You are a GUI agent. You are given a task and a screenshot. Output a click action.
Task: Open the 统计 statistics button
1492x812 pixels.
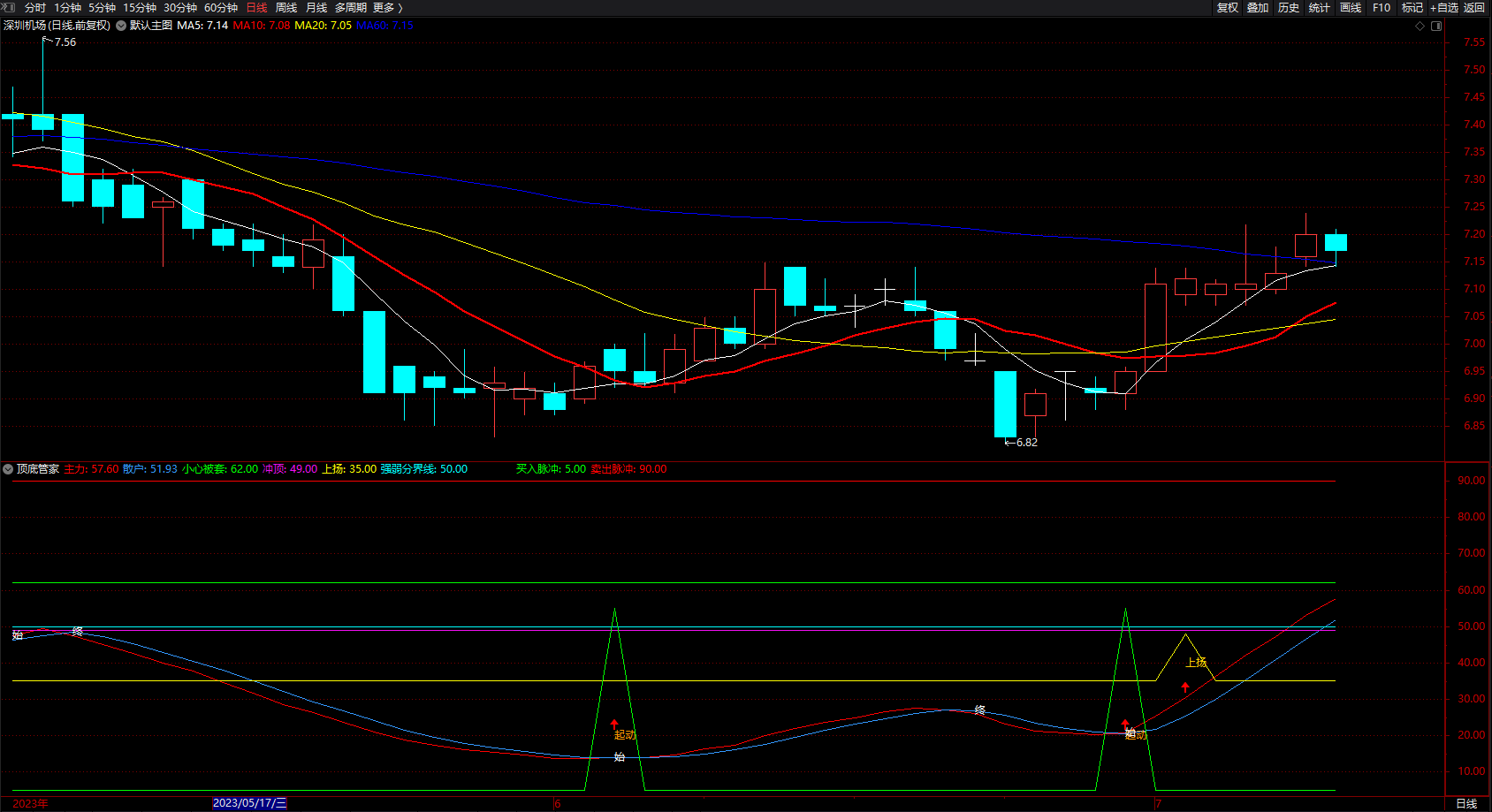1320,8
